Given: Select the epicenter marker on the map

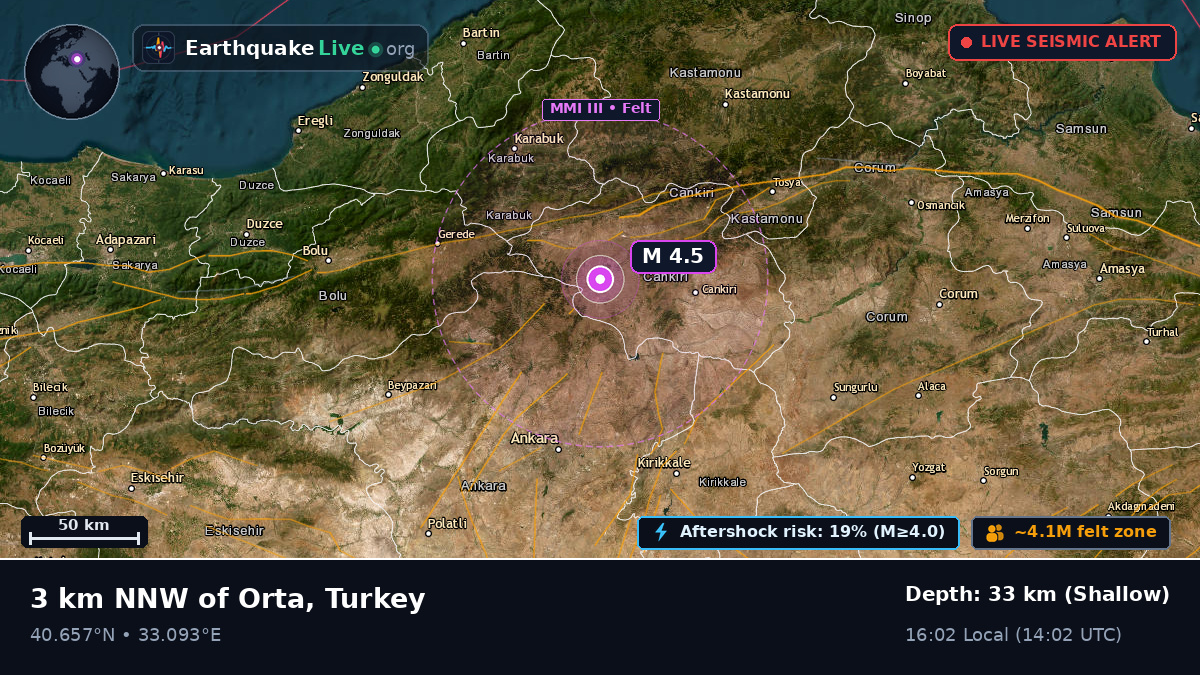Looking at the screenshot, I should coord(600,280).
